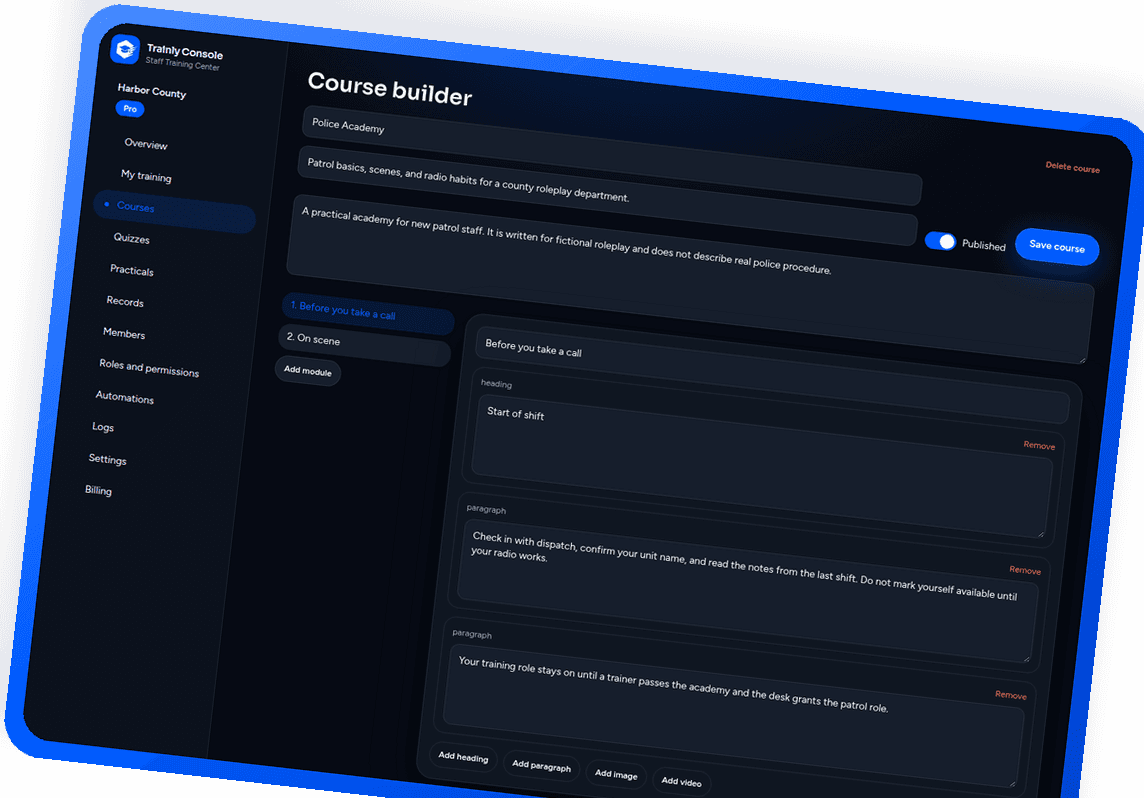Edit the module title Before you take a call
Viewport: 1144px width, 798px height.
773,375
